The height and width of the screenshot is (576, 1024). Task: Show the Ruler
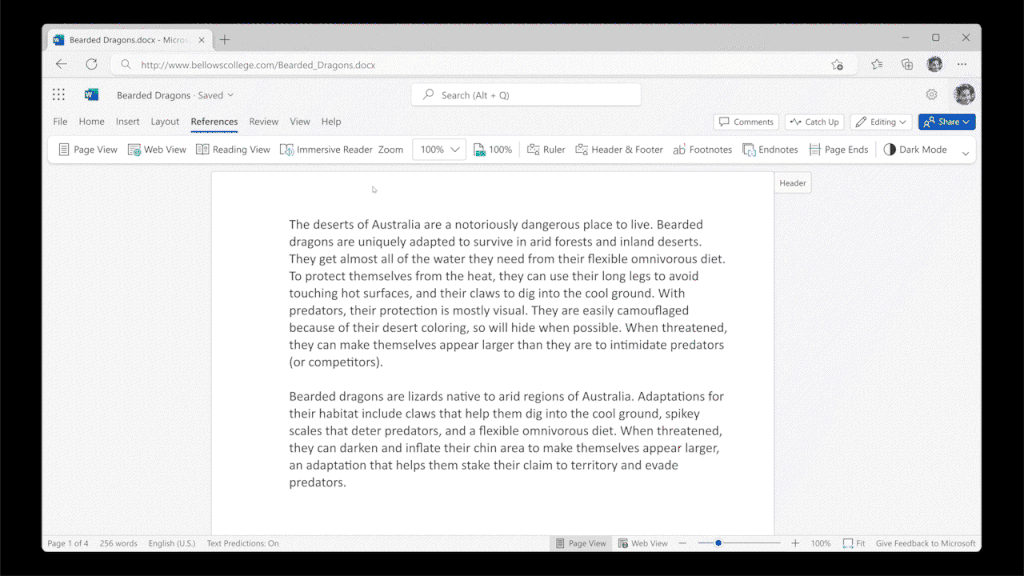tap(546, 149)
